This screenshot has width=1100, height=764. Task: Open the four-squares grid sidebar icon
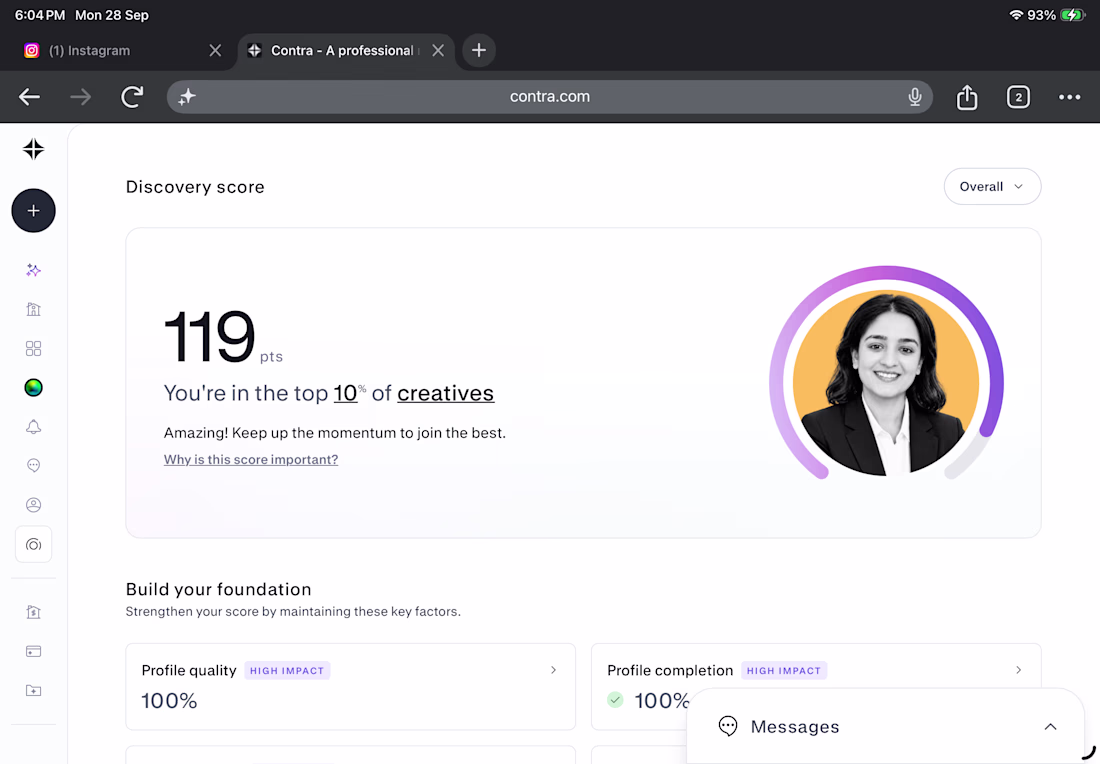click(33, 349)
